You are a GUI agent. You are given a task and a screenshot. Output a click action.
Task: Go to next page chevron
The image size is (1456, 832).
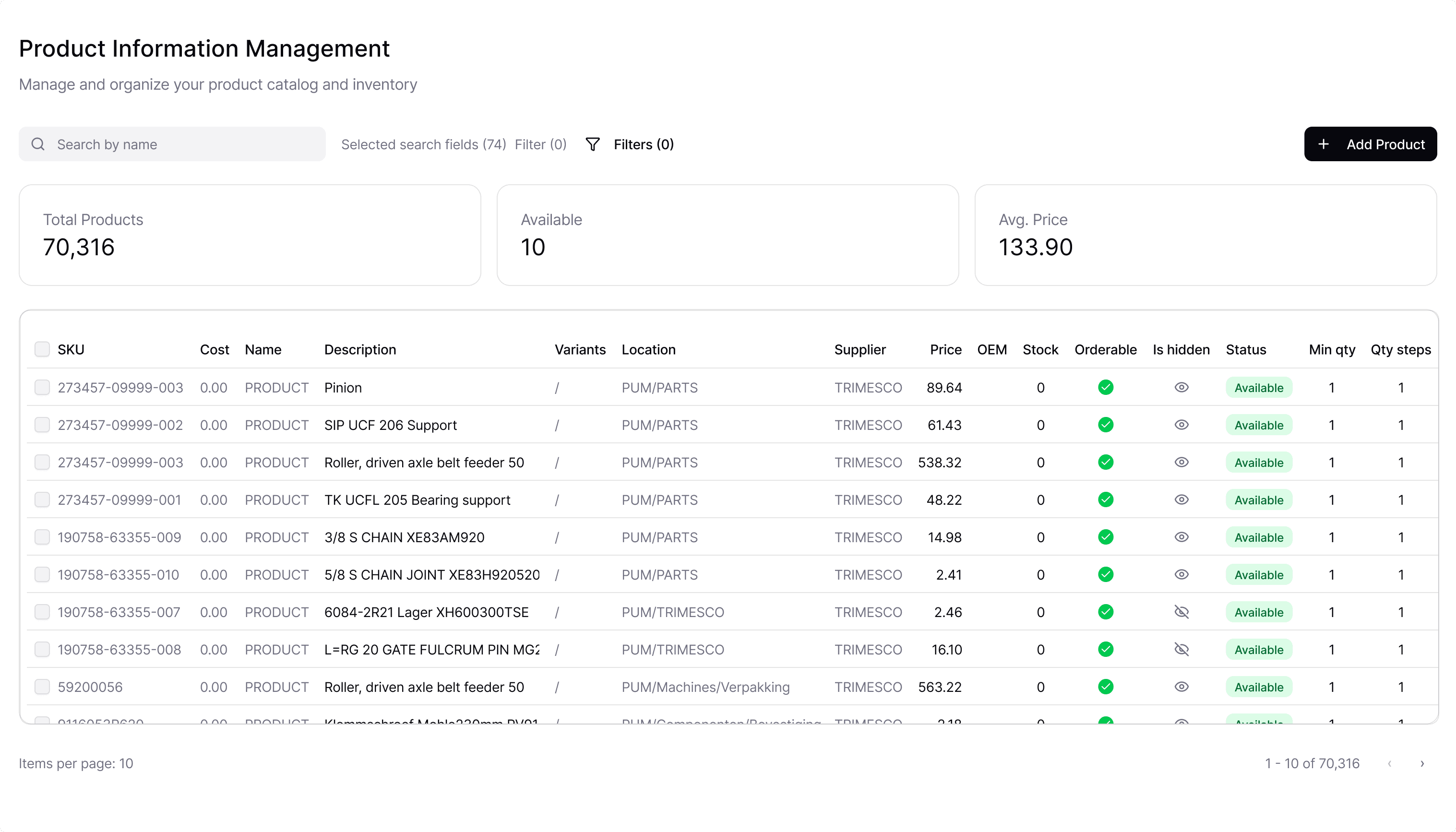[x=1422, y=763]
